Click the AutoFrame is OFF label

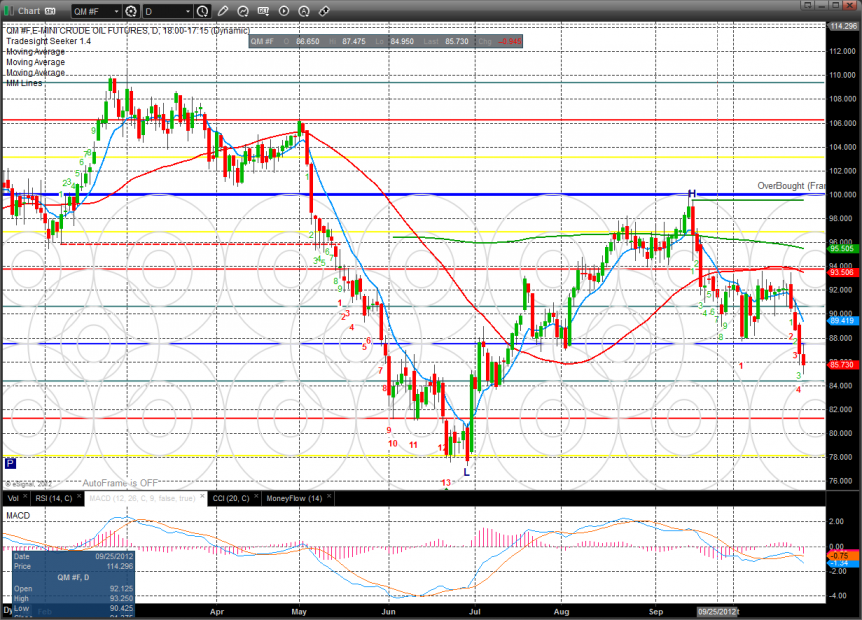[x=119, y=482]
